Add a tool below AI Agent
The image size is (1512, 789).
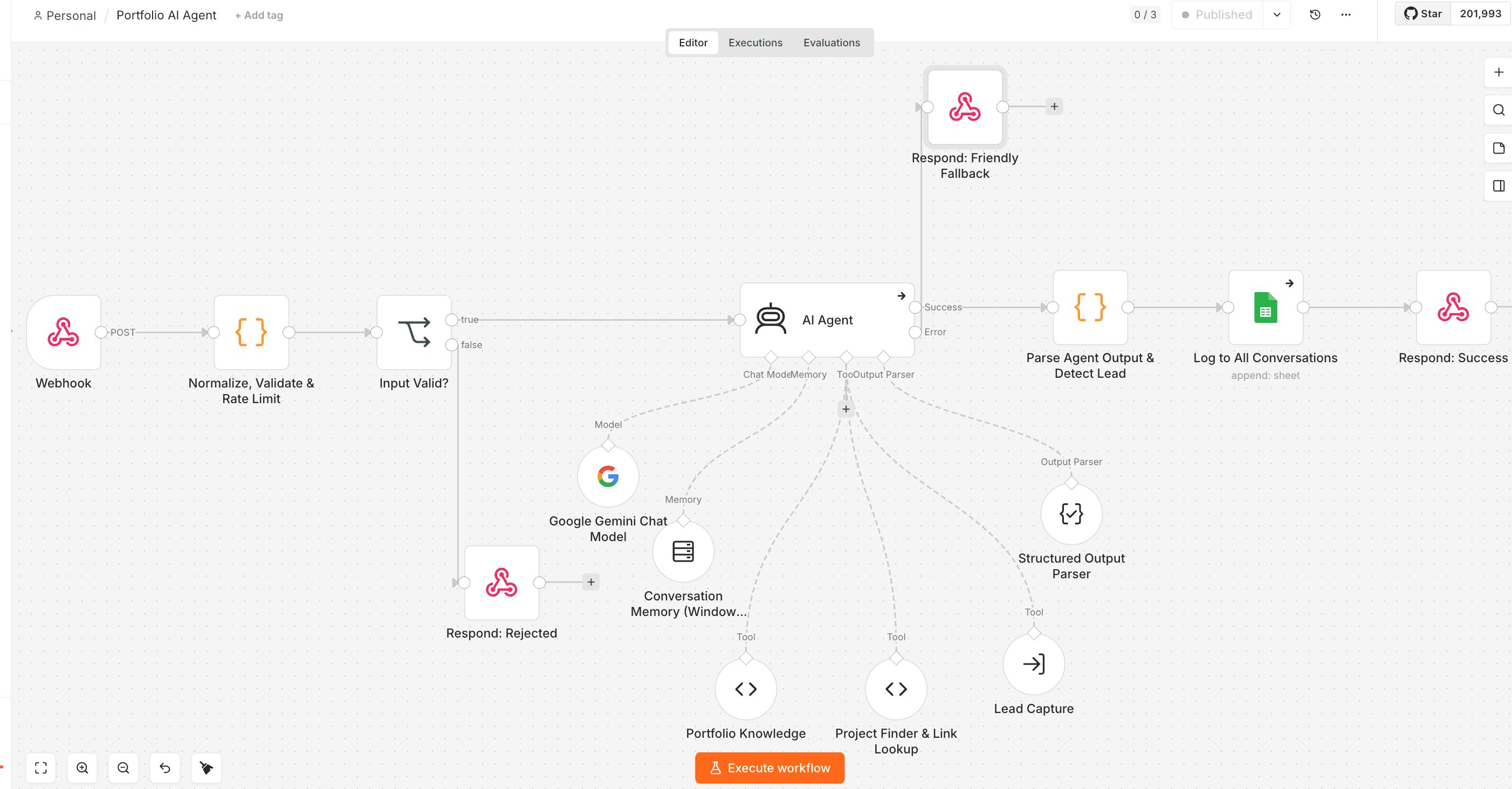pyautogui.click(x=846, y=409)
